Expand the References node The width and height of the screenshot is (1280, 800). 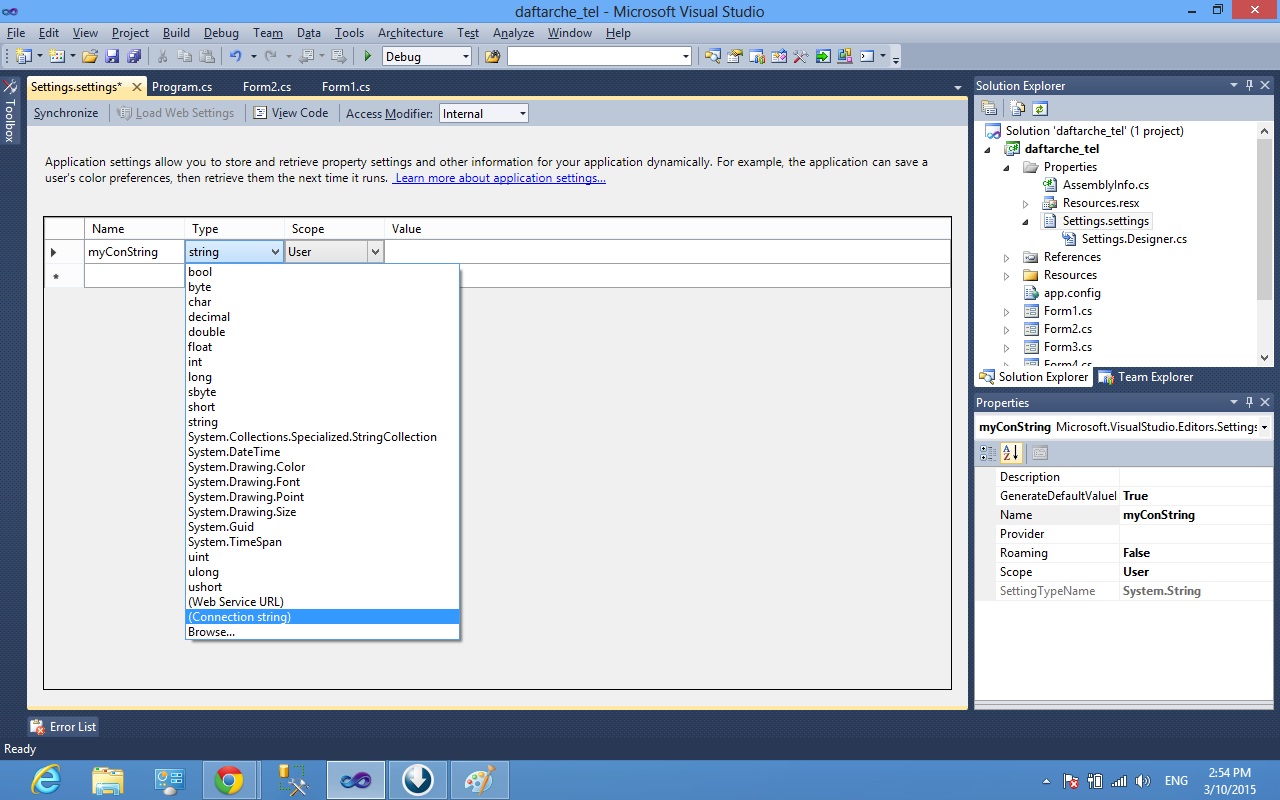1007,257
